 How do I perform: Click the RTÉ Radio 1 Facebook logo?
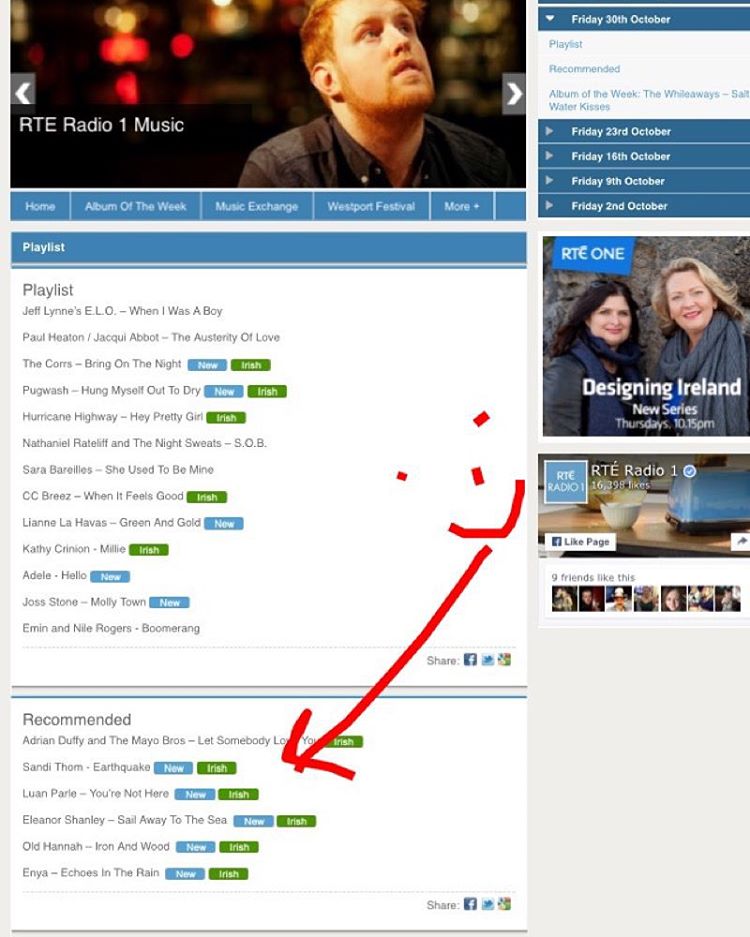565,481
